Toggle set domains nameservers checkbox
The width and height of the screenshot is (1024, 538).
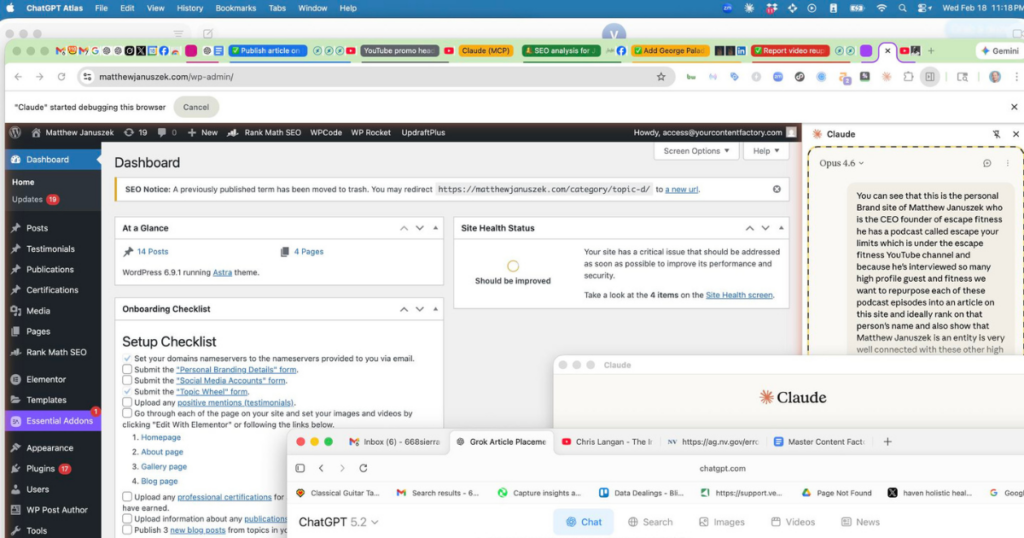click(127, 358)
